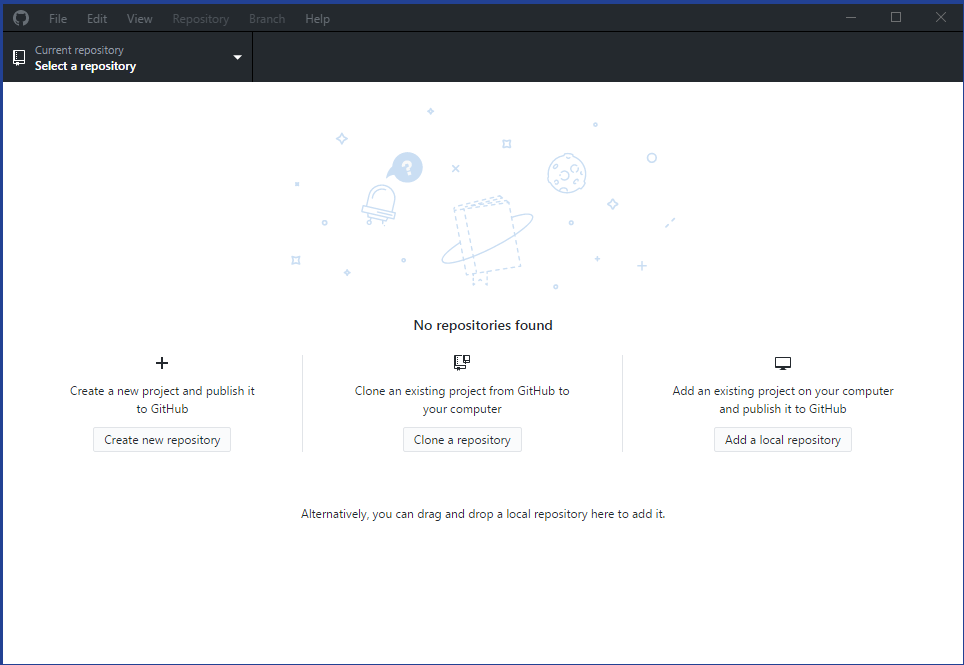Screen dimensions: 964x665
Task: Open the Repository menu
Action: pos(200,19)
